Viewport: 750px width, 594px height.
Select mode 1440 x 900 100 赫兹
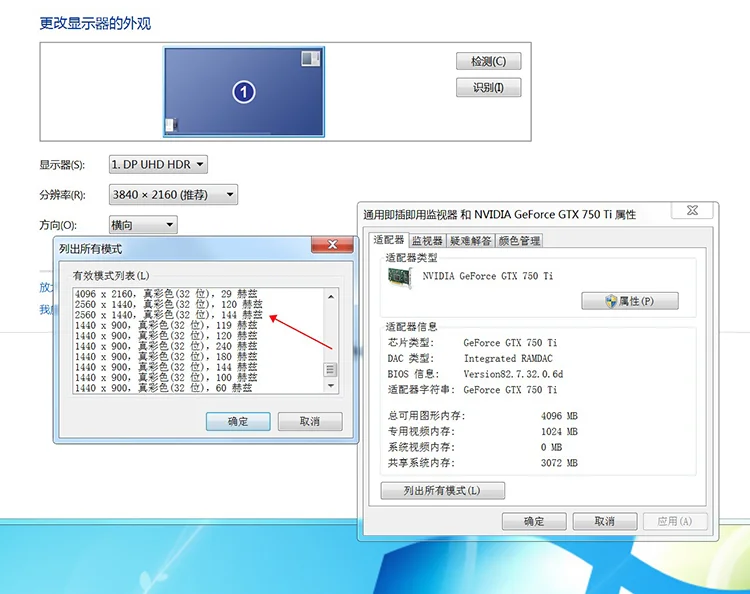point(166,378)
